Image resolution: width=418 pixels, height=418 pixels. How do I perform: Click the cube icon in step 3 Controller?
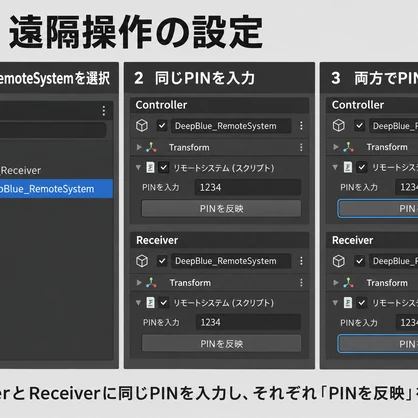click(x=339, y=126)
